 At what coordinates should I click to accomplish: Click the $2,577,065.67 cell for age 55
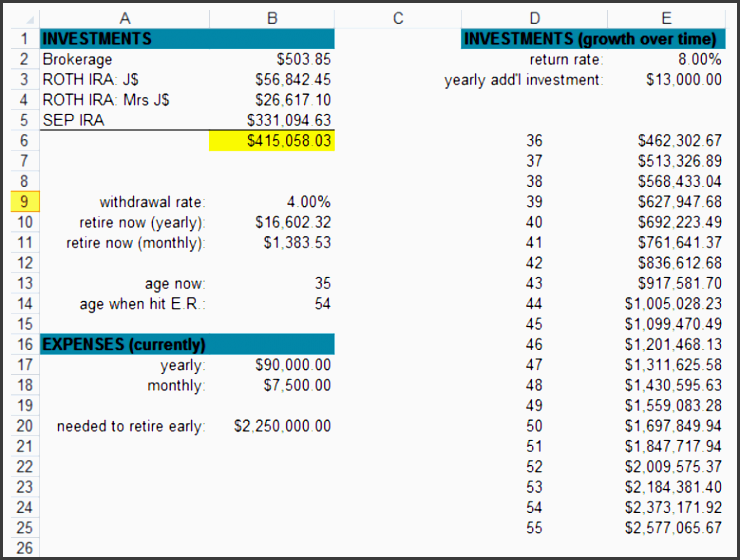pyautogui.click(x=666, y=527)
